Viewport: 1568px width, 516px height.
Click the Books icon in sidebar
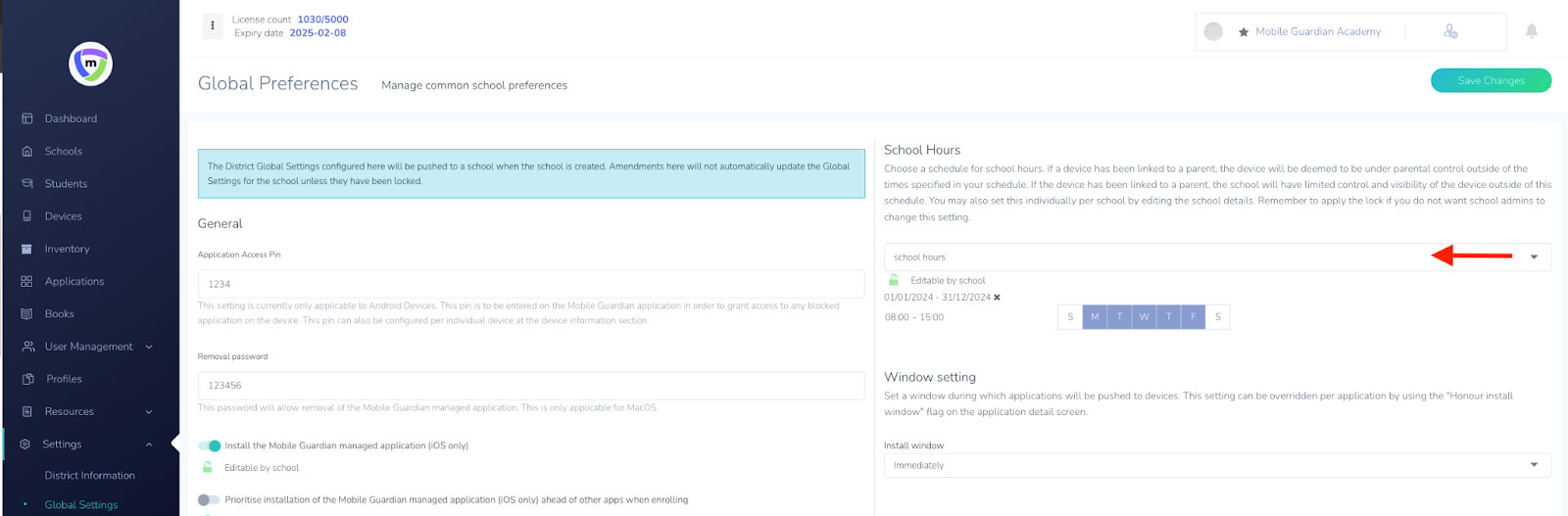(26, 314)
